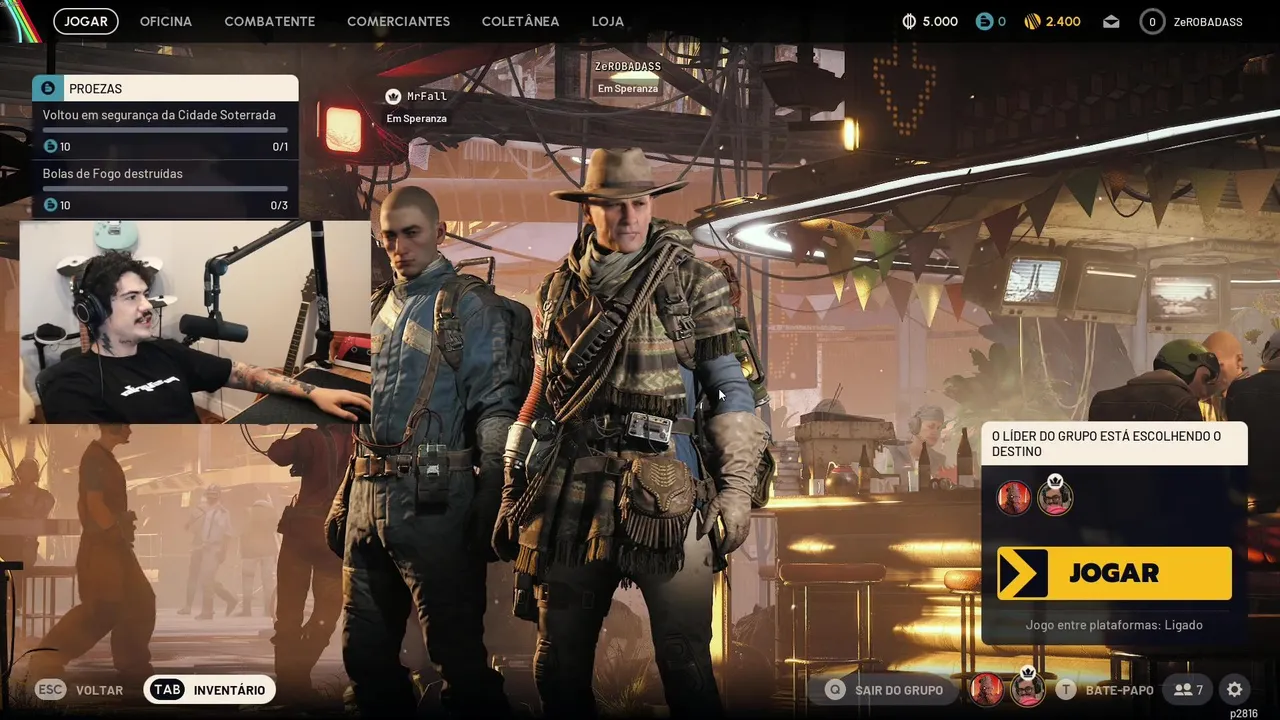Click crowned leader avatar in destination panel
This screenshot has height=720, width=1280.
click(1055, 497)
